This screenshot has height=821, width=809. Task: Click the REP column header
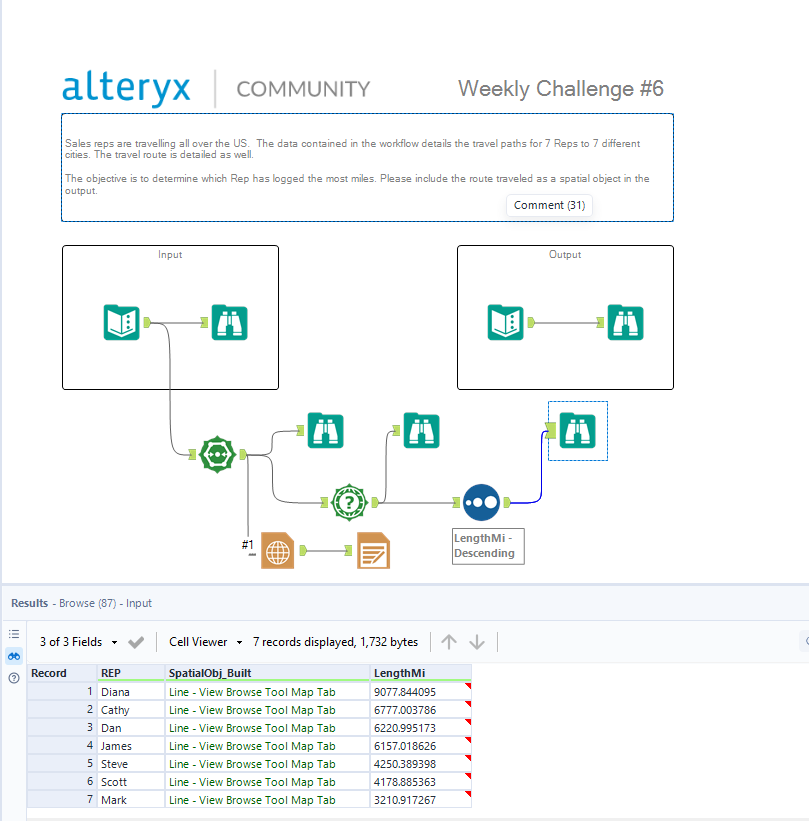(131, 673)
